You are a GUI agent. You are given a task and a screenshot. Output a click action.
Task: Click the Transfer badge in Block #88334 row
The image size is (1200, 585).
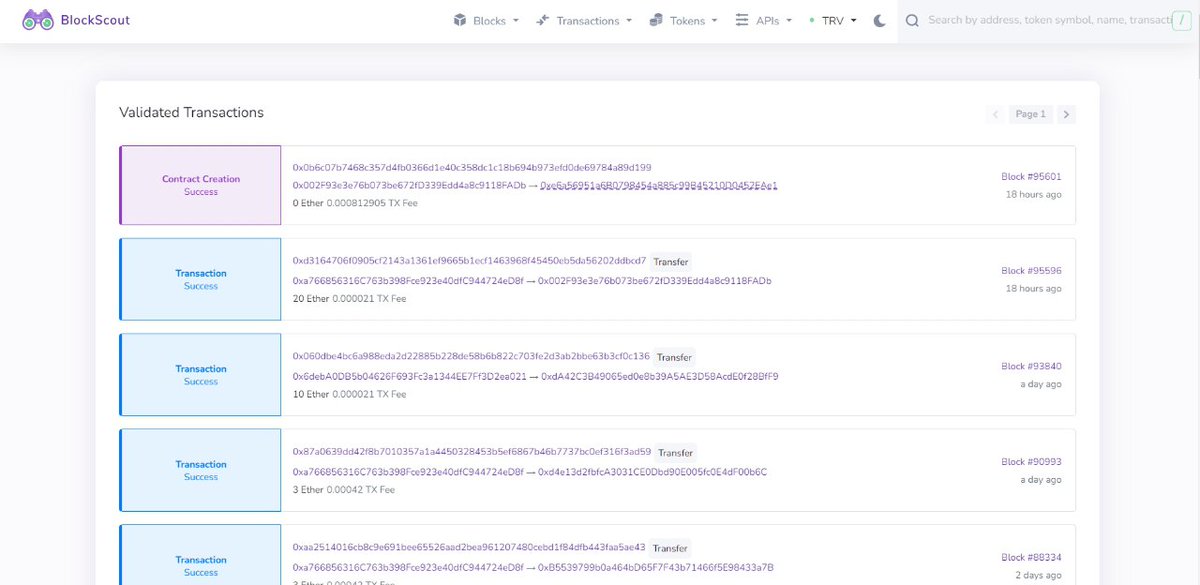coord(670,548)
